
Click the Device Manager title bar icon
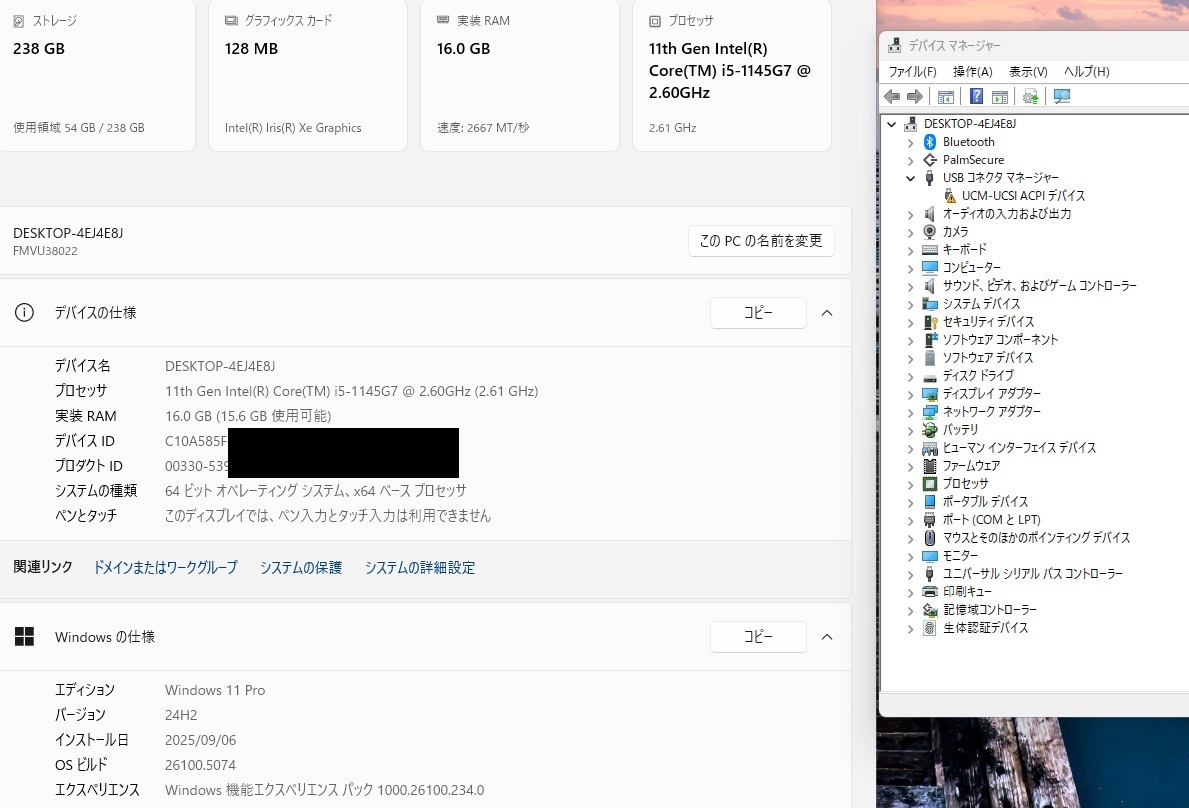coord(895,45)
